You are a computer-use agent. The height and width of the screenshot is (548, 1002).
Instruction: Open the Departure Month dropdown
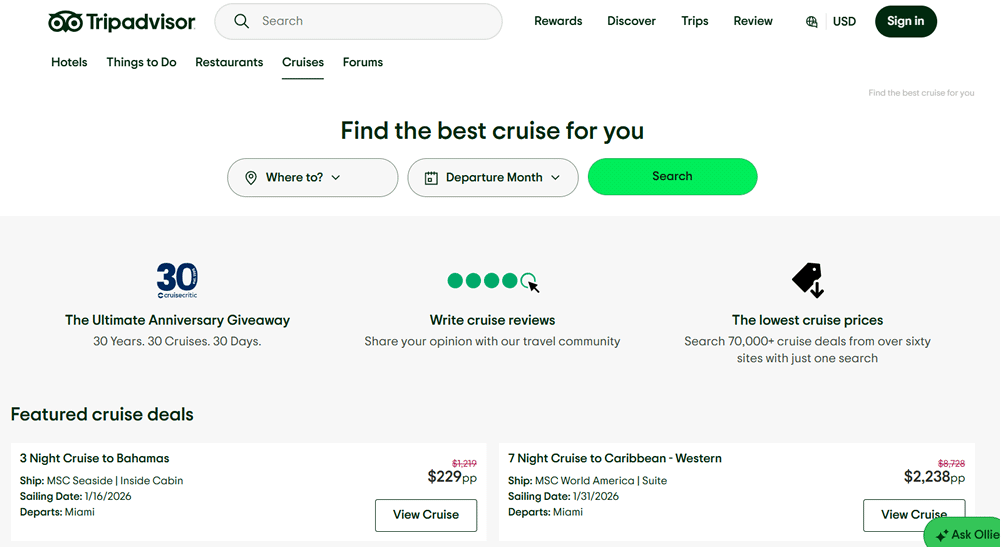pyautogui.click(x=493, y=178)
